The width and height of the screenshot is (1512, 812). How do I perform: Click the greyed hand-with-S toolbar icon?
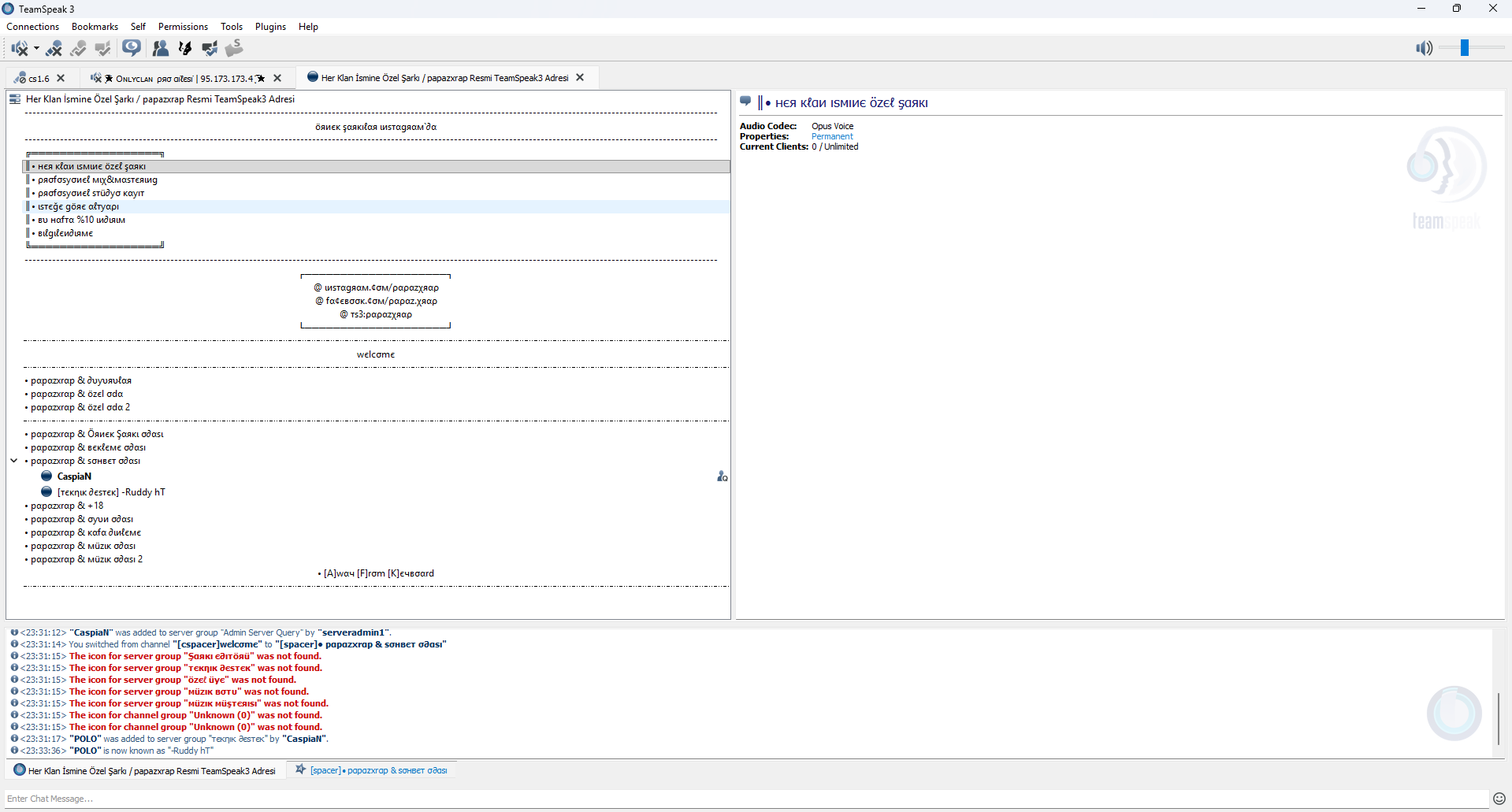click(x=234, y=49)
